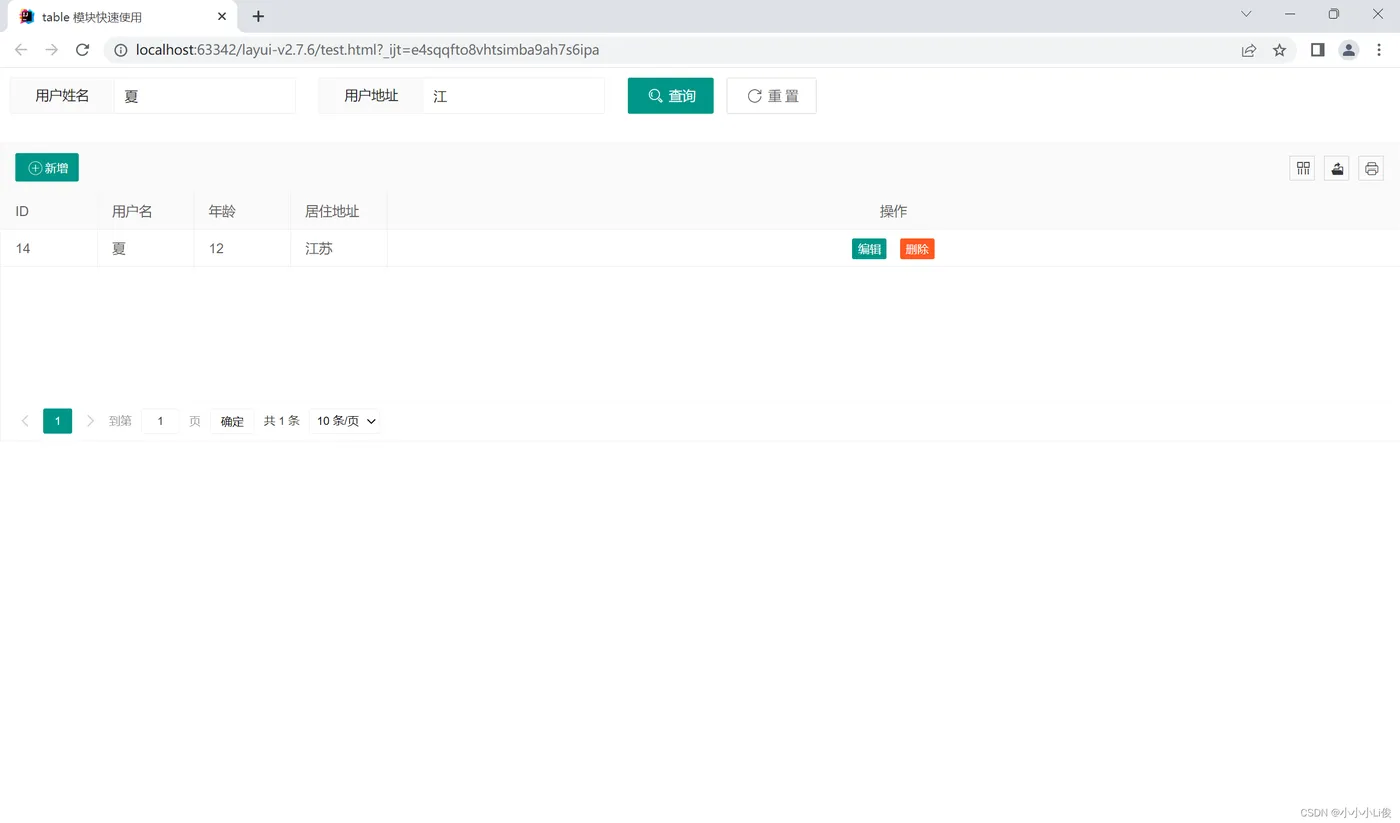This screenshot has height=823, width=1400.
Task: Reload the page with browser refresh icon
Action: click(x=83, y=50)
